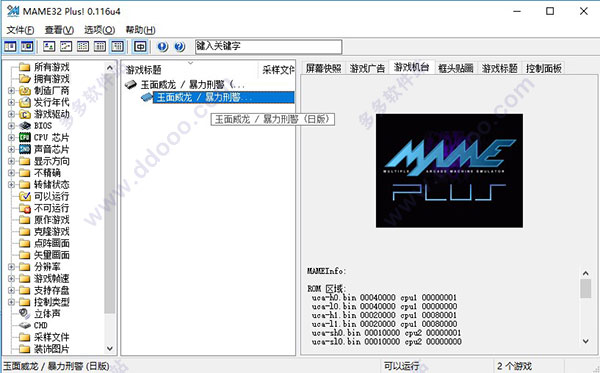Viewport: 600px width, 373px height.
Task: Click the 制造厂商 folder icon
Action: [x=25, y=91]
